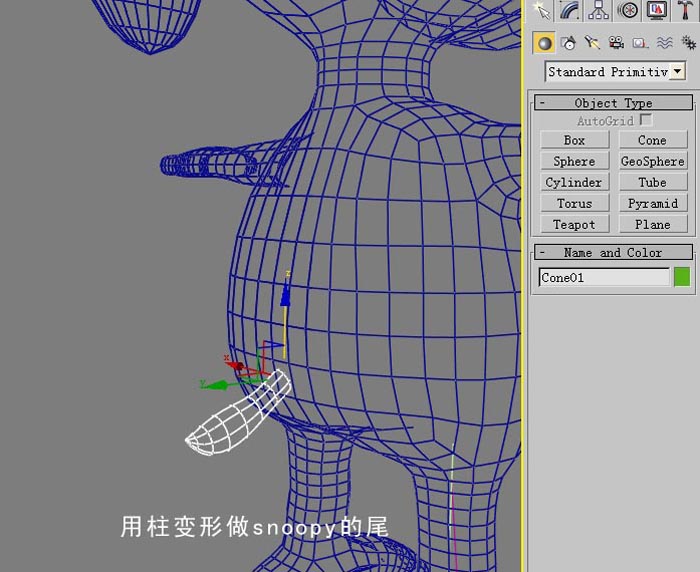Screen dimensions: 700x572
Task: Click the Cone primitive button
Action: click(x=653, y=140)
